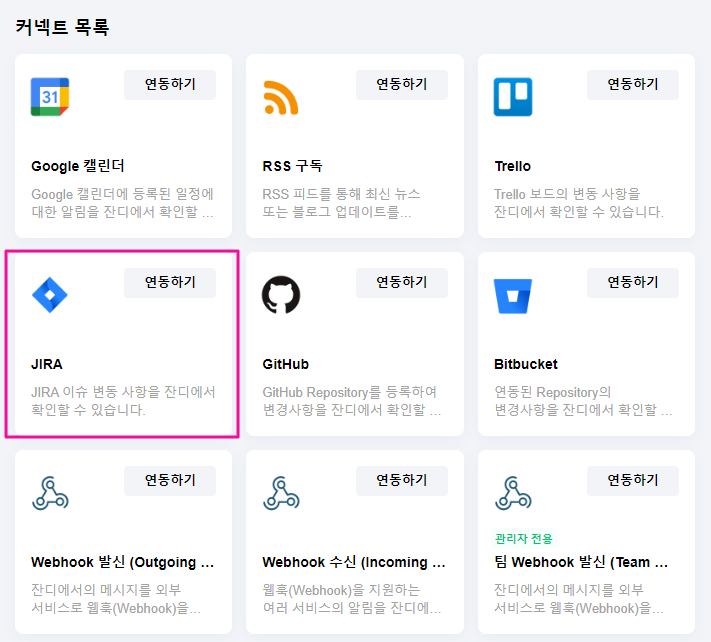711x642 pixels.
Task: Click the Incoming Webhook card icon
Action: (x=281, y=493)
